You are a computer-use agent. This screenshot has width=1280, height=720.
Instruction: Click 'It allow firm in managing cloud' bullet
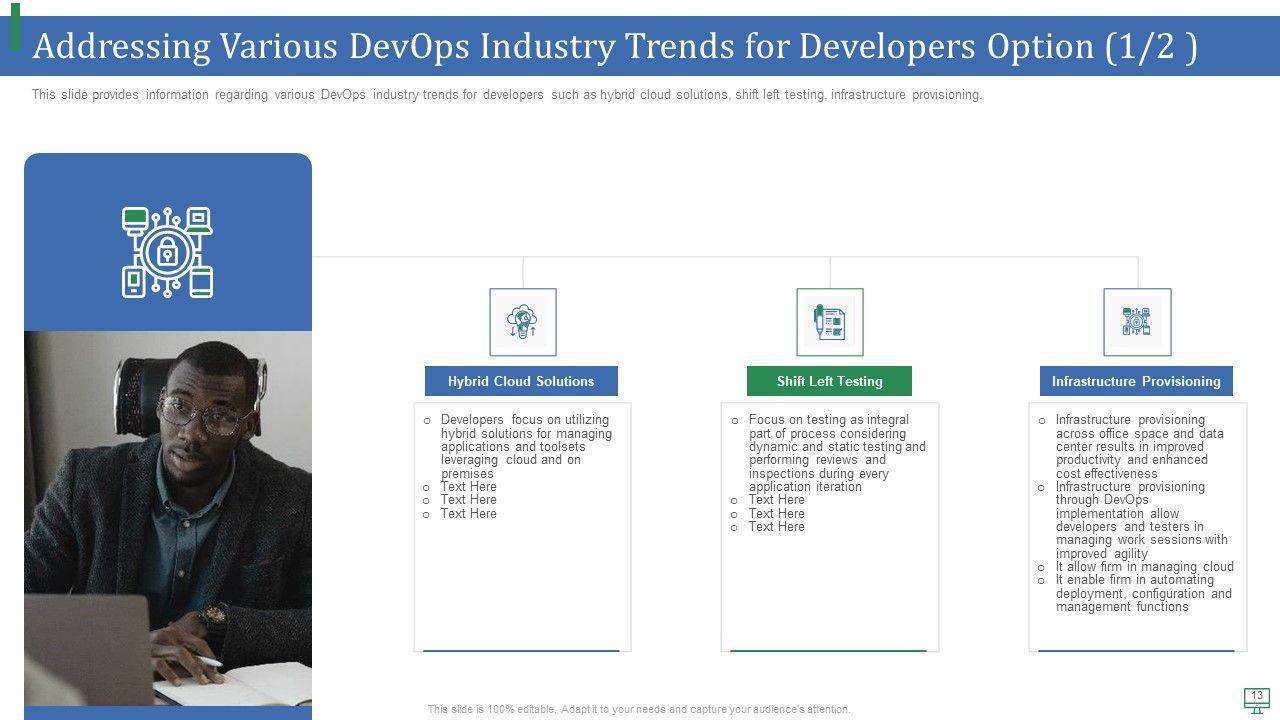(x=1144, y=567)
